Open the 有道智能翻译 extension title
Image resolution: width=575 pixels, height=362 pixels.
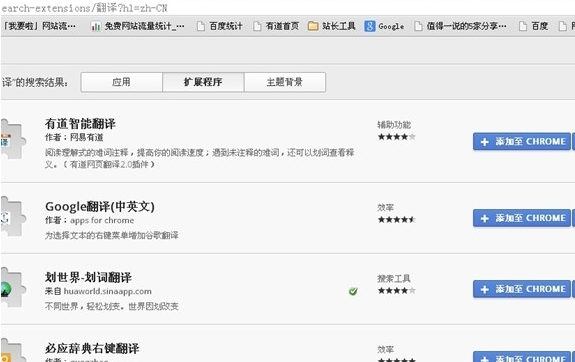click(x=80, y=124)
